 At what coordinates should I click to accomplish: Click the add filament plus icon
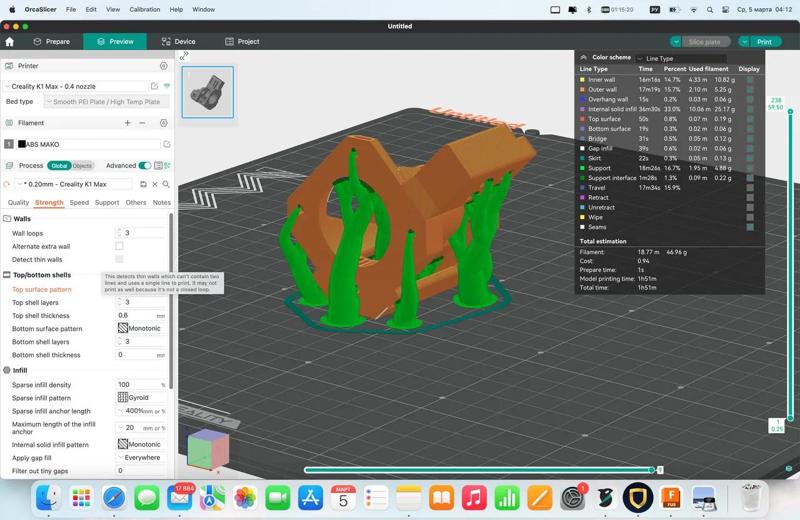tap(127, 123)
